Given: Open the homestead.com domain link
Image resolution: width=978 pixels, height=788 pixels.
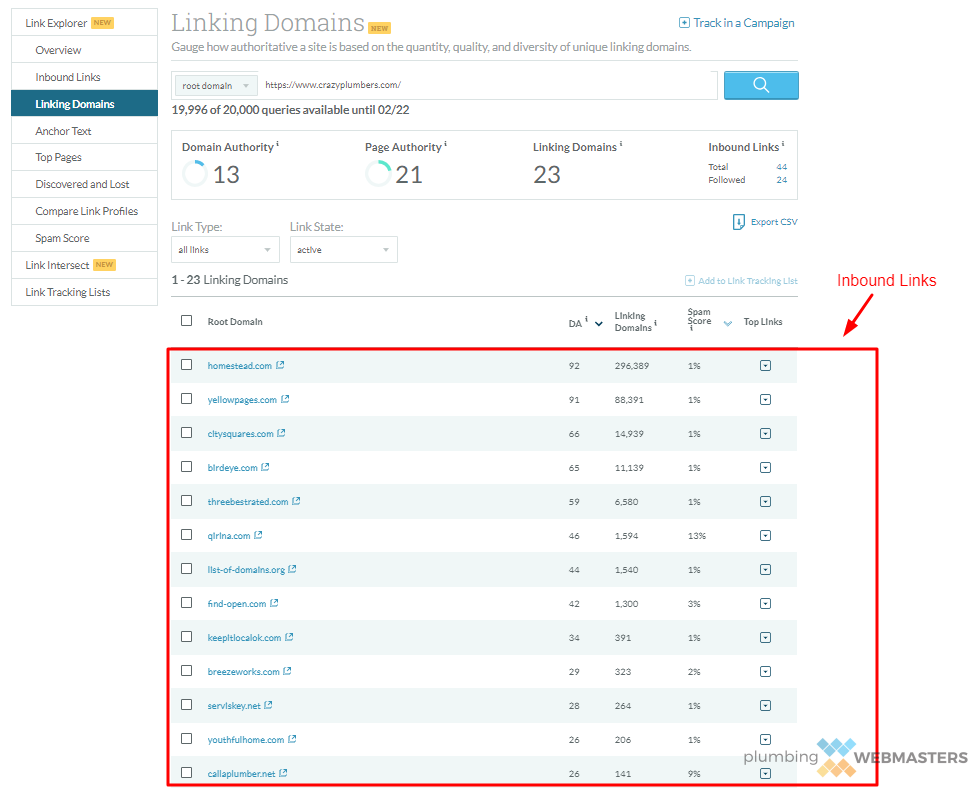Looking at the screenshot, I should [240, 366].
